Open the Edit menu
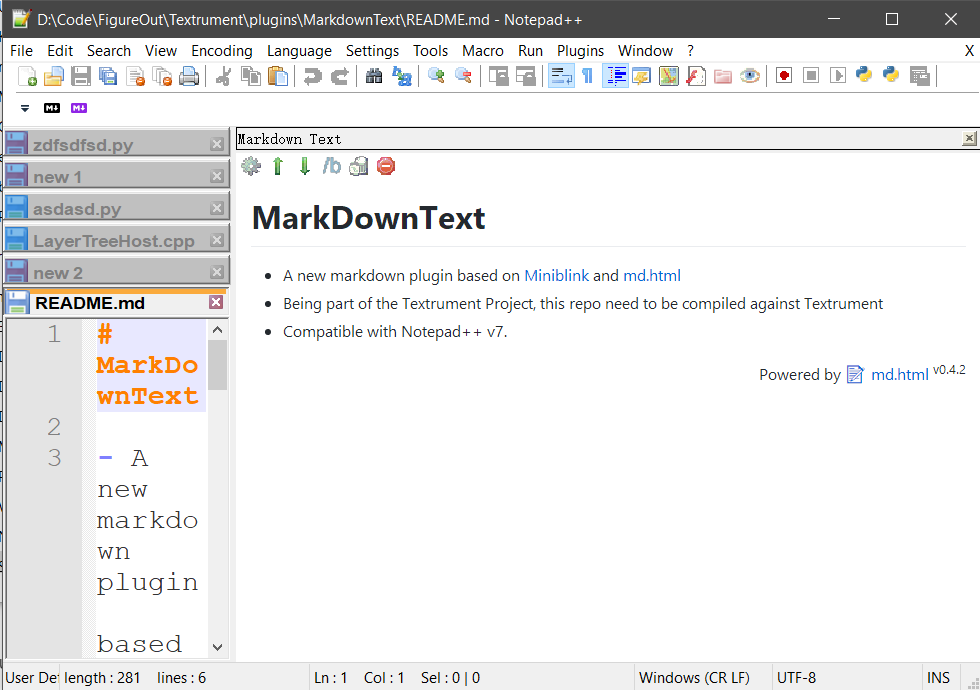Viewport: 980px width, 690px height. pos(60,51)
